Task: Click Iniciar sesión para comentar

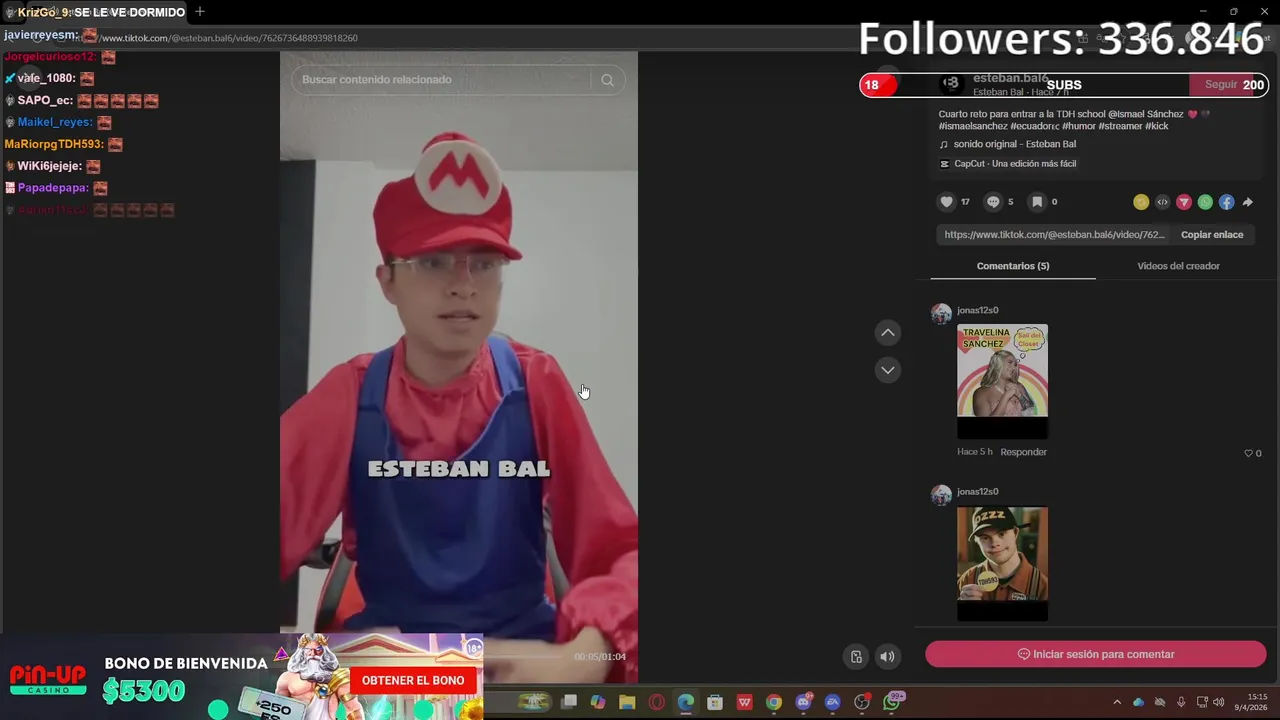Action: click(x=1096, y=654)
